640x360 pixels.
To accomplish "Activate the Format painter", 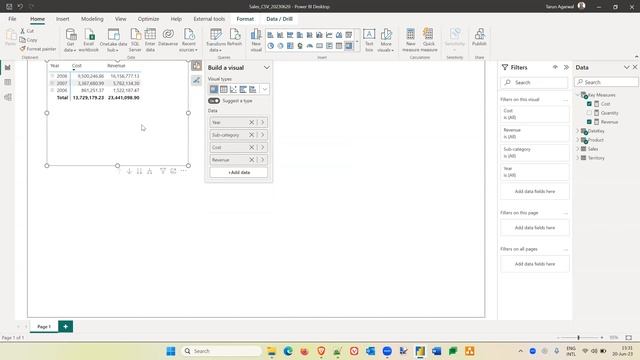I will (38, 49).
